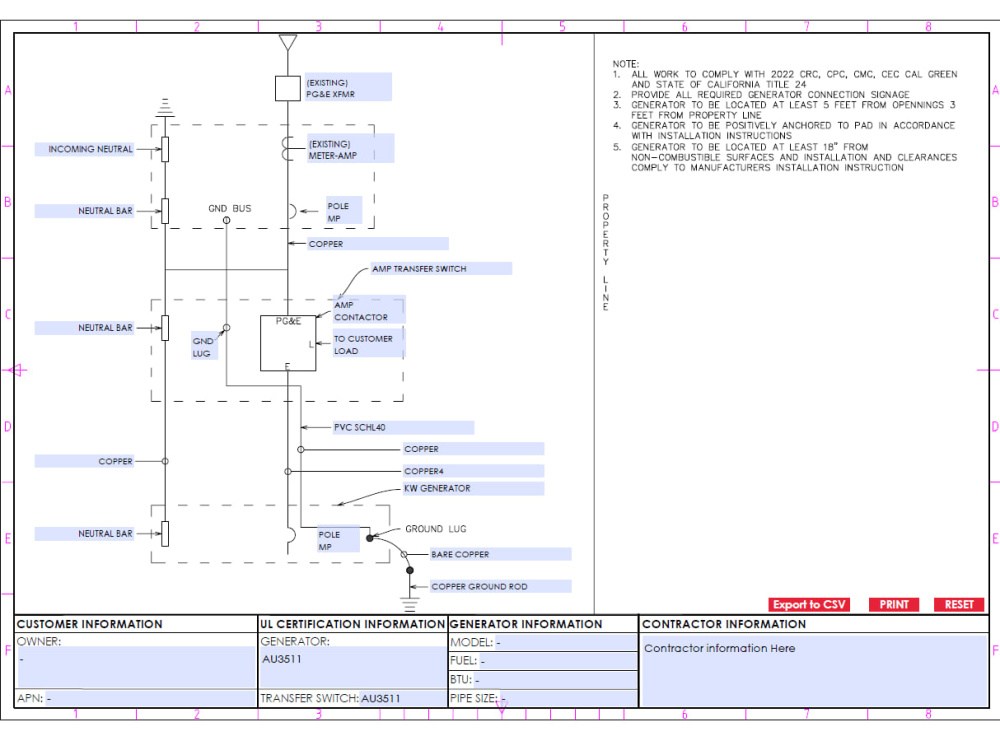Image resolution: width=1000 pixels, height=750 pixels.
Task: Select the NEUTRAL BAR field beside GND LUG
Action: (84, 328)
